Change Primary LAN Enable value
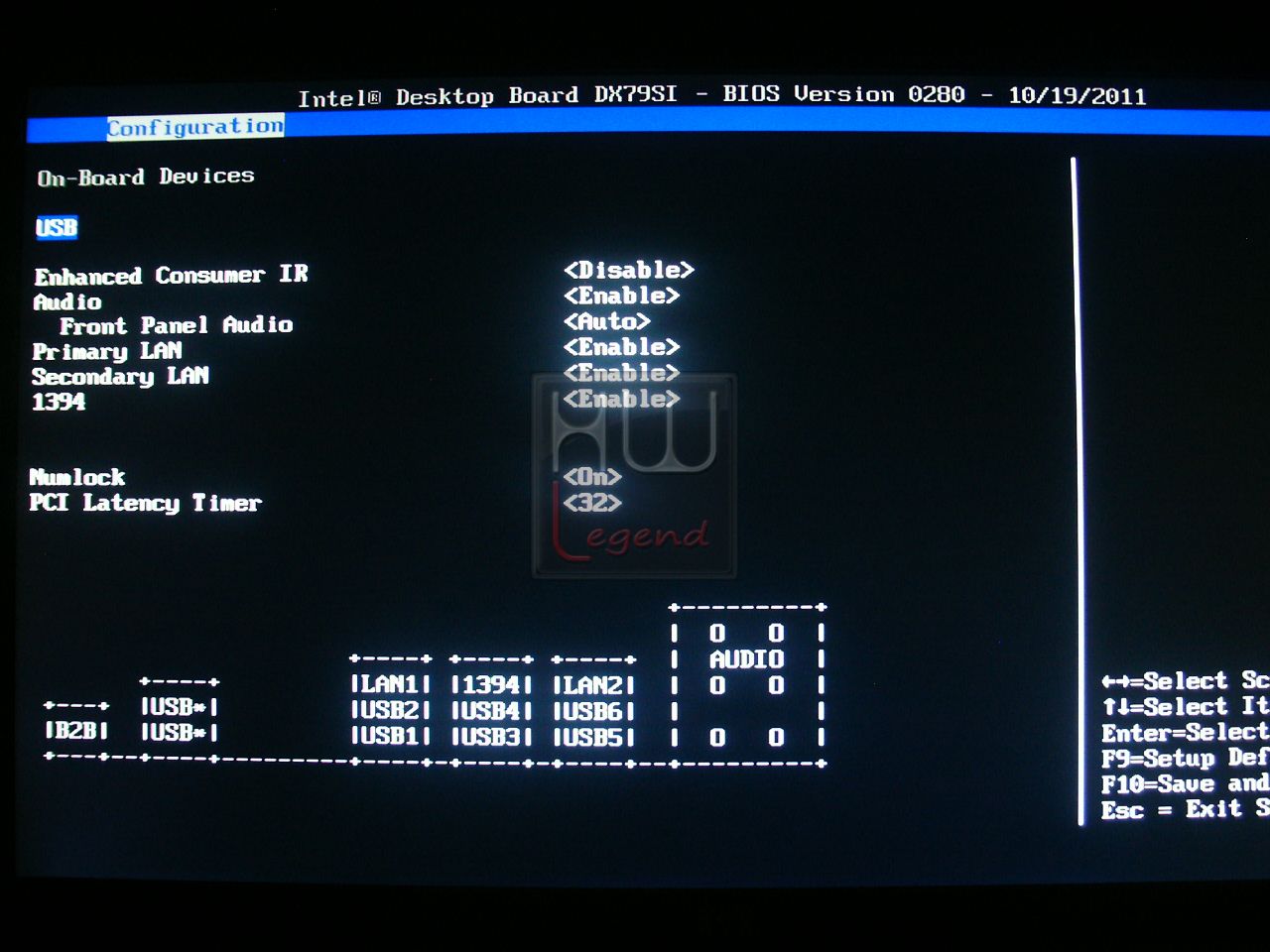The height and width of the screenshot is (952, 1270). (622, 347)
